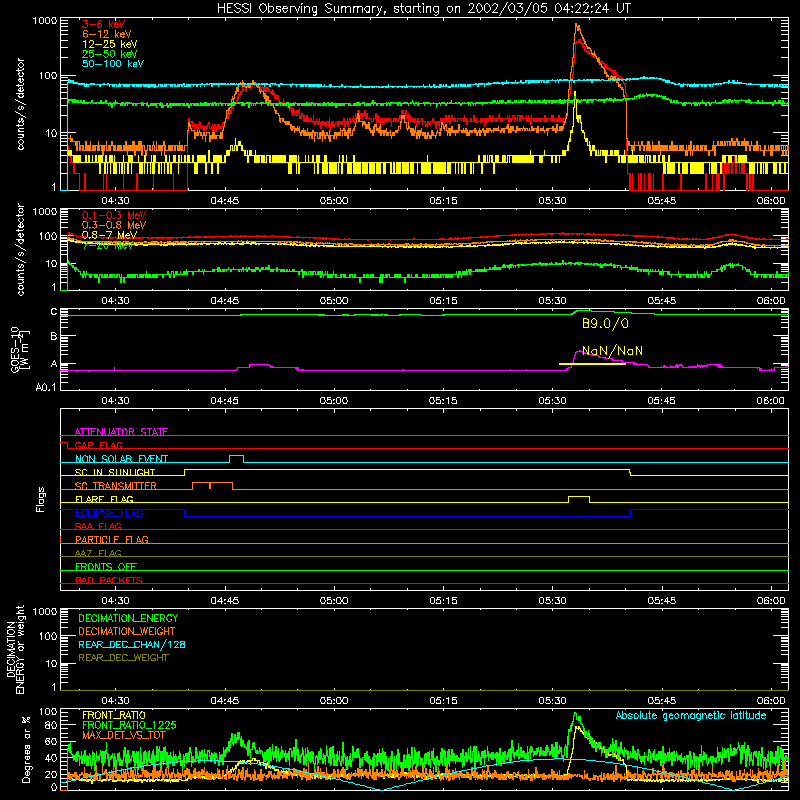
Task: Click the 0.3-0.8 MeV legend label
Action: tap(114, 225)
